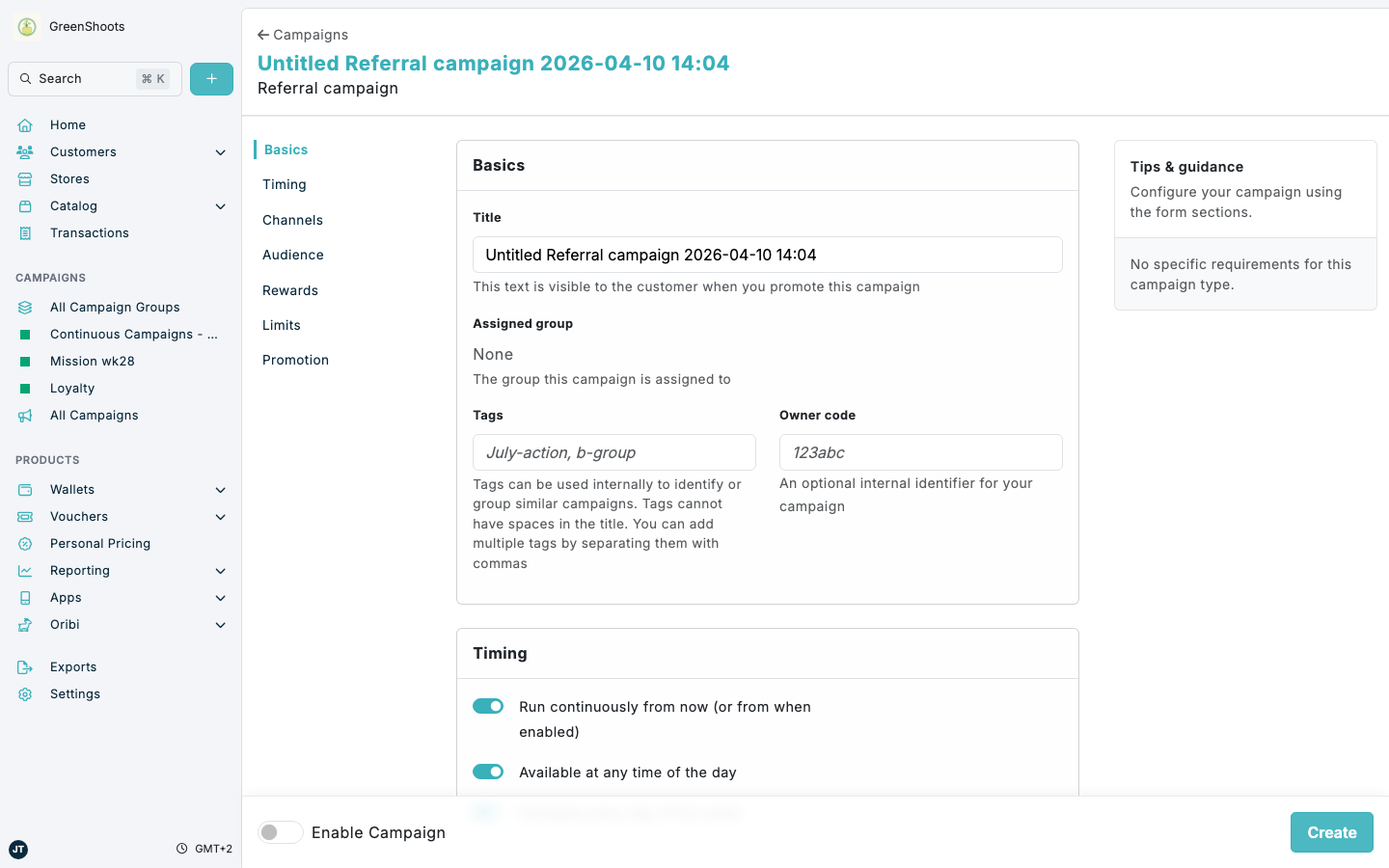Enable the Campaign with the bottom toggle

point(280,831)
